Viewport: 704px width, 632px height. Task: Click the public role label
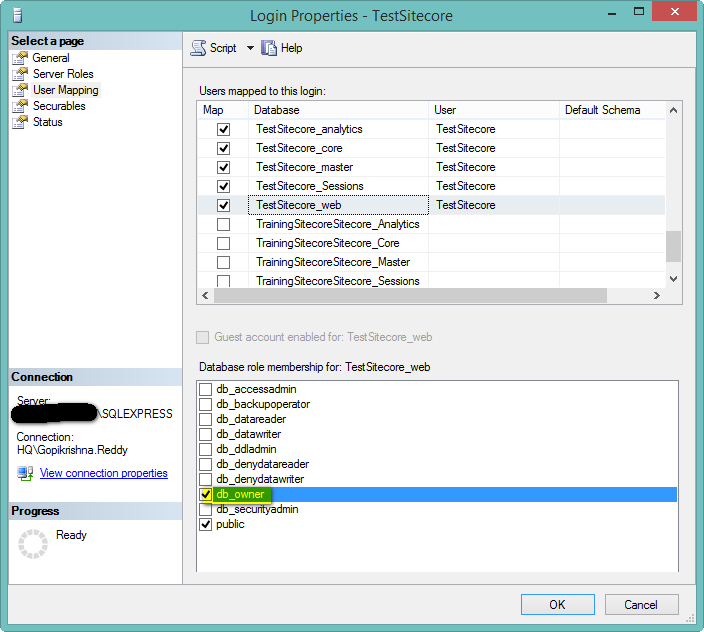point(230,524)
